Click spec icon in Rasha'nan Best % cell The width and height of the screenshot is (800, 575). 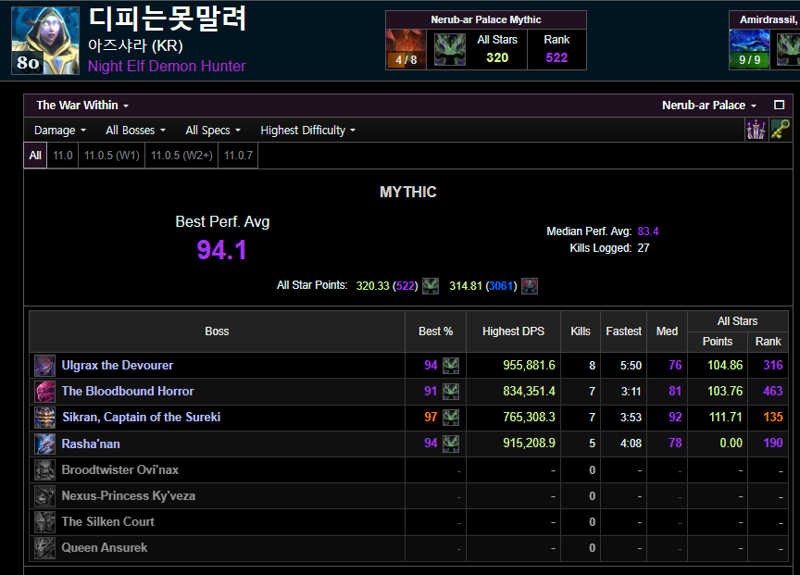[451, 443]
